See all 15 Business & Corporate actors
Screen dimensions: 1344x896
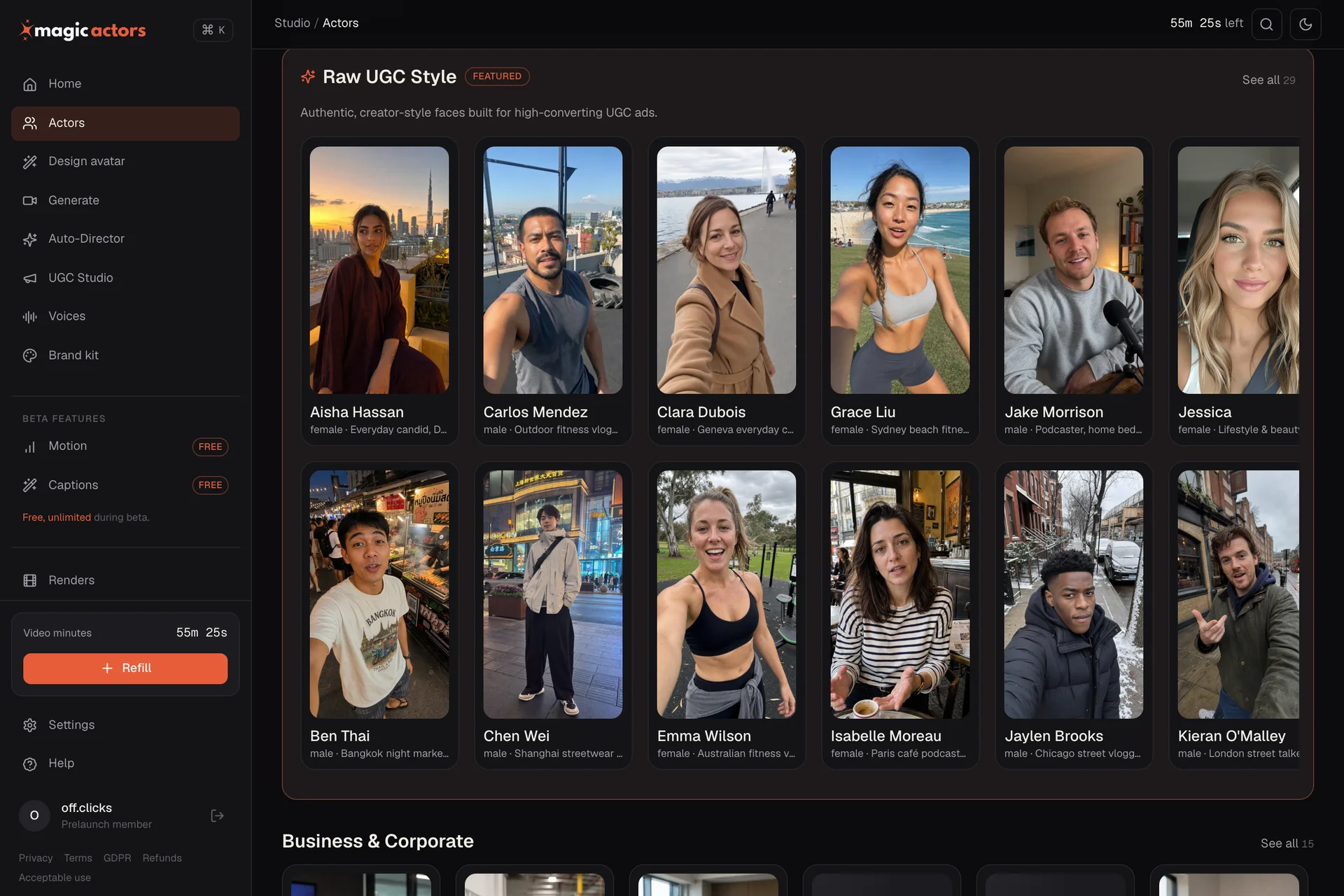pos(1287,843)
